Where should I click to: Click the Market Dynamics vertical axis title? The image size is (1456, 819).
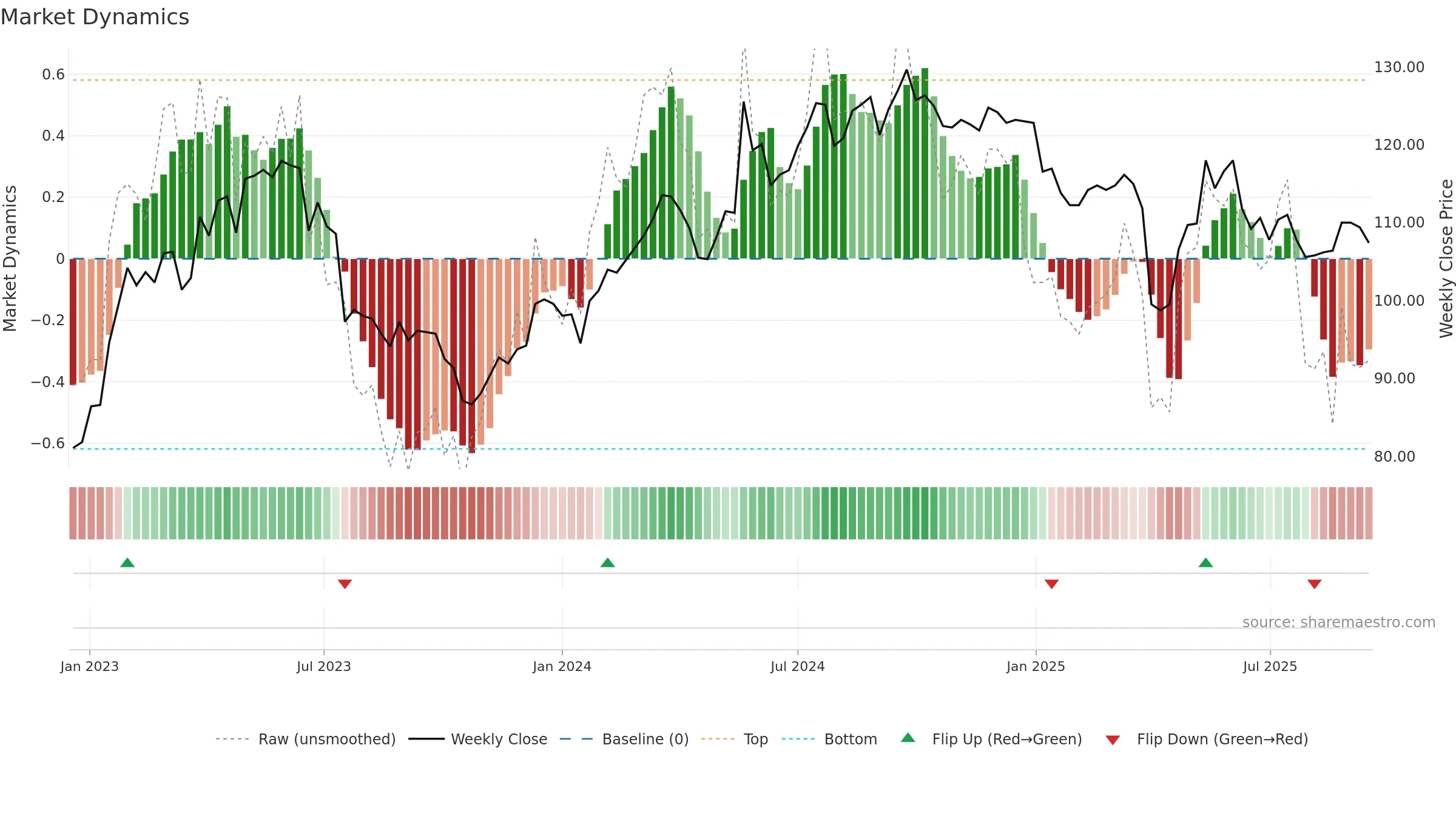coord(10,258)
